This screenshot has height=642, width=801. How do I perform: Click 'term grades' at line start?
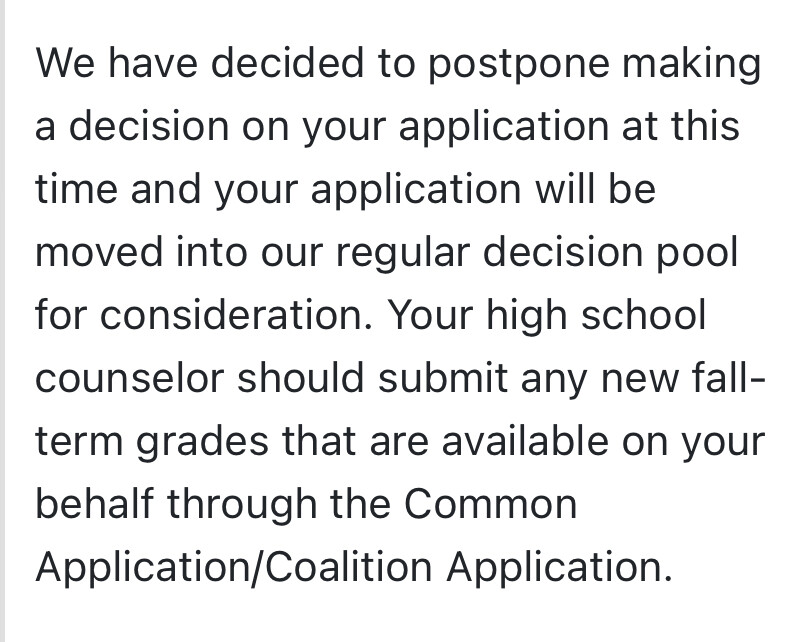pyautogui.click(x=152, y=442)
